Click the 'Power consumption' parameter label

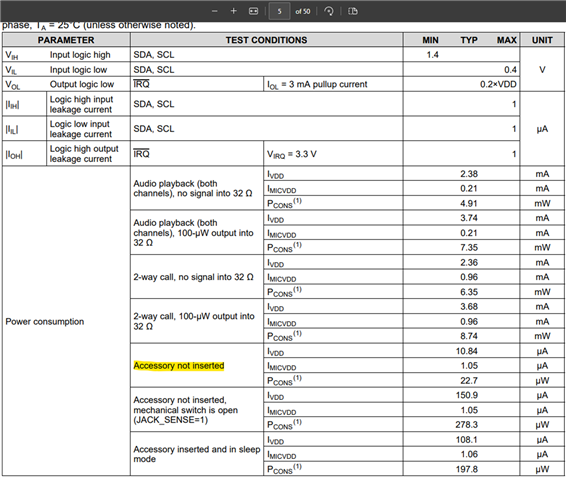(45, 322)
